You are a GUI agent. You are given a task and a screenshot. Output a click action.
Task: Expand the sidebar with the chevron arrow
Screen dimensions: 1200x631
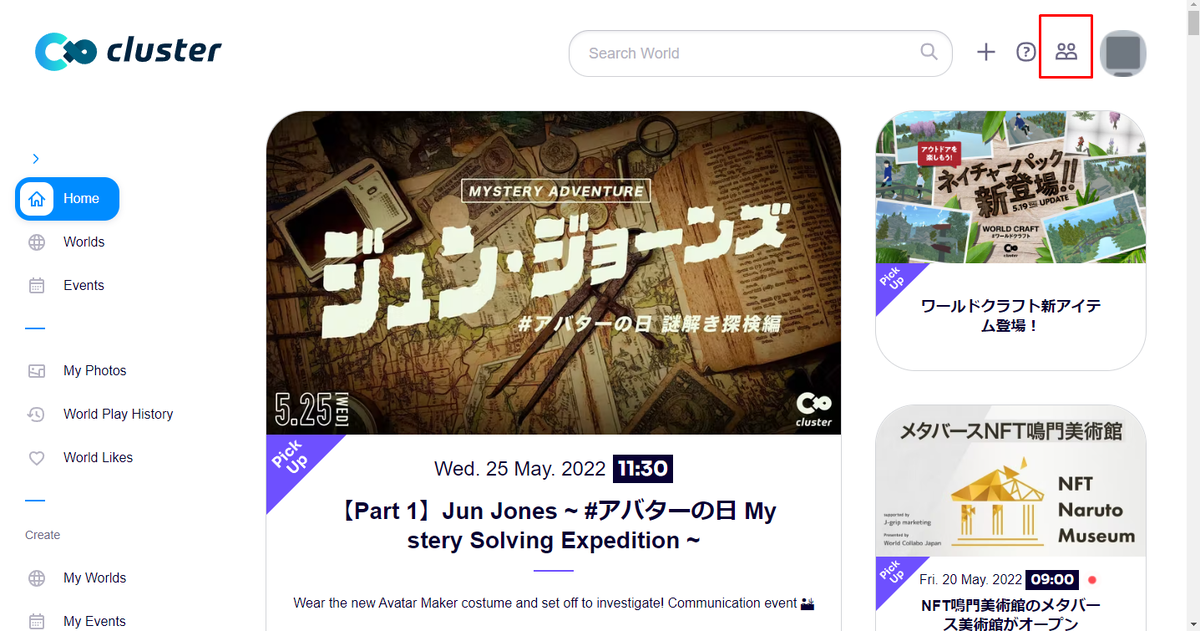(35, 159)
